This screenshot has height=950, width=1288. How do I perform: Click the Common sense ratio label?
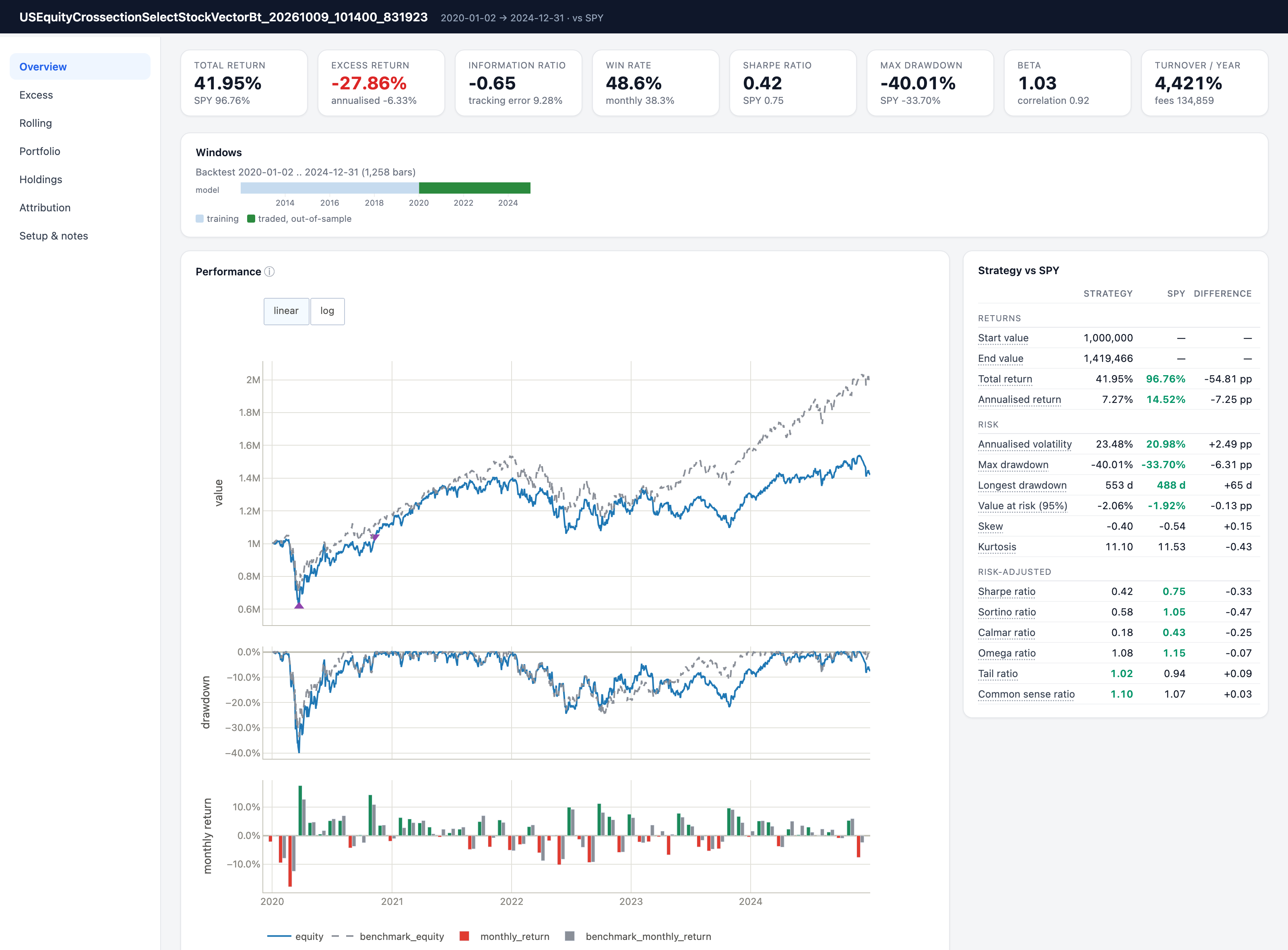(x=1026, y=694)
